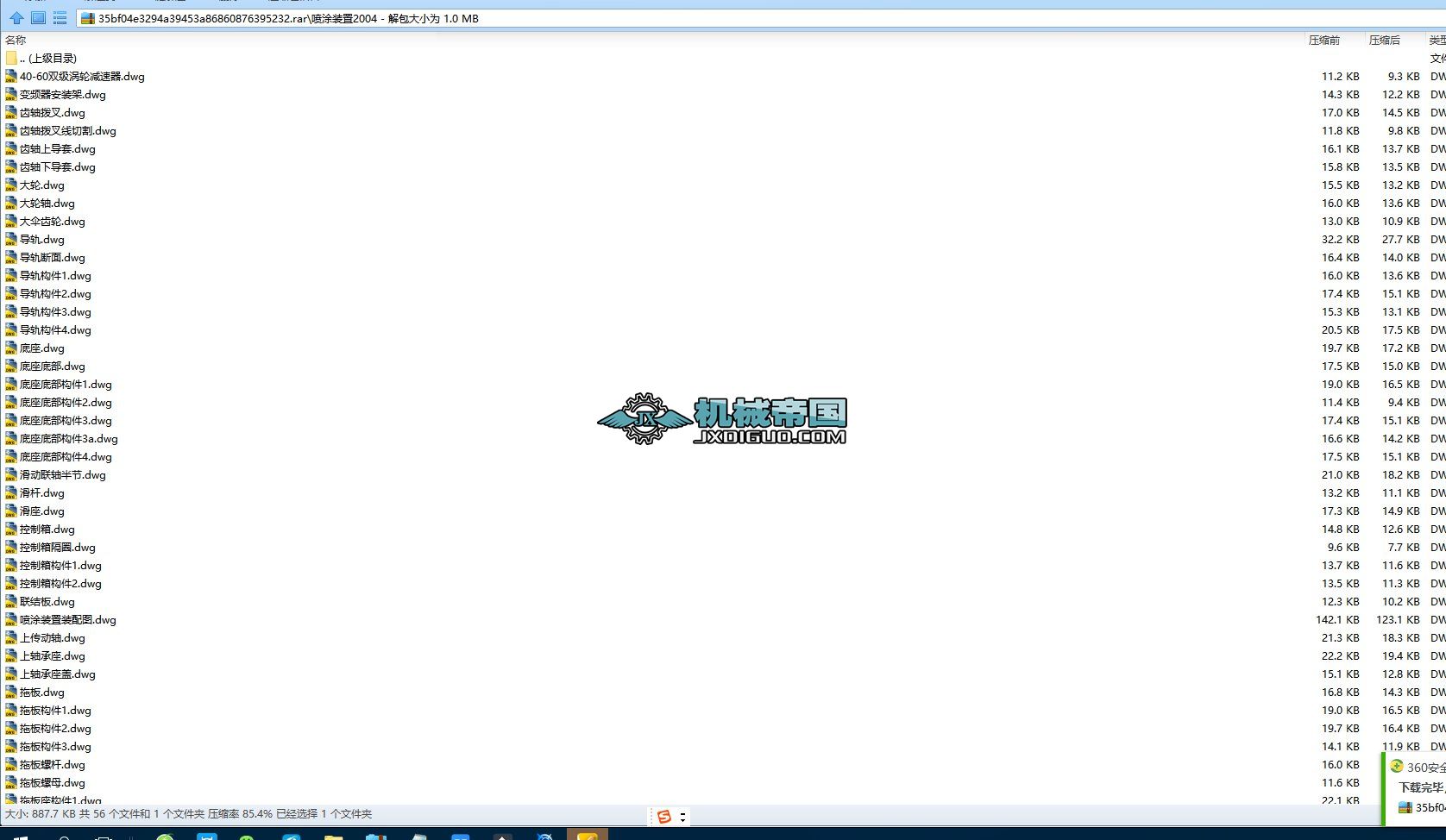Click the DWG icon beside 拖板.dwg
Viewport: 1446px width, 840px height.
tap(10, 692)
